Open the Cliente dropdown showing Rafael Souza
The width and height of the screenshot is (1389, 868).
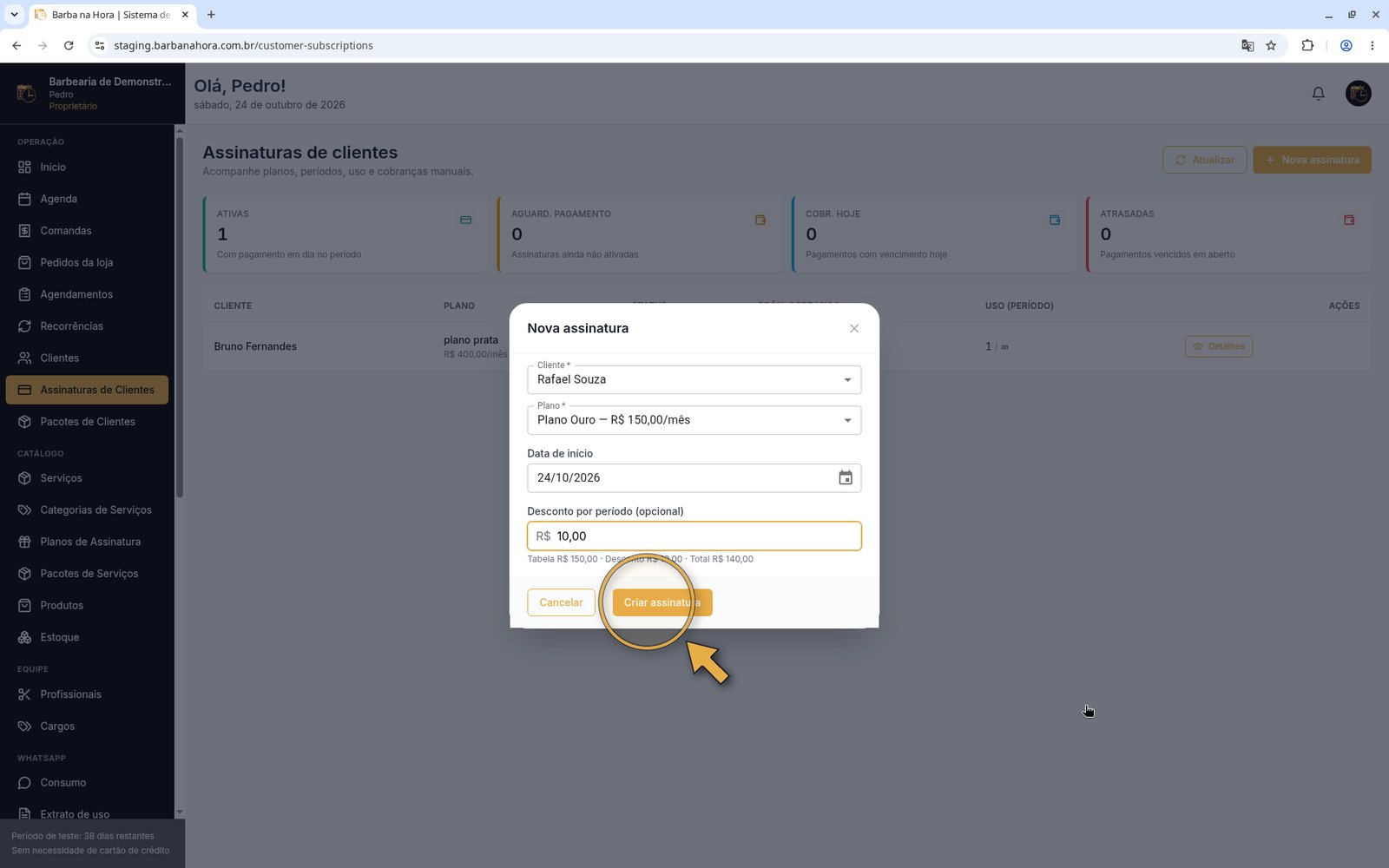(x=694, y=379)
